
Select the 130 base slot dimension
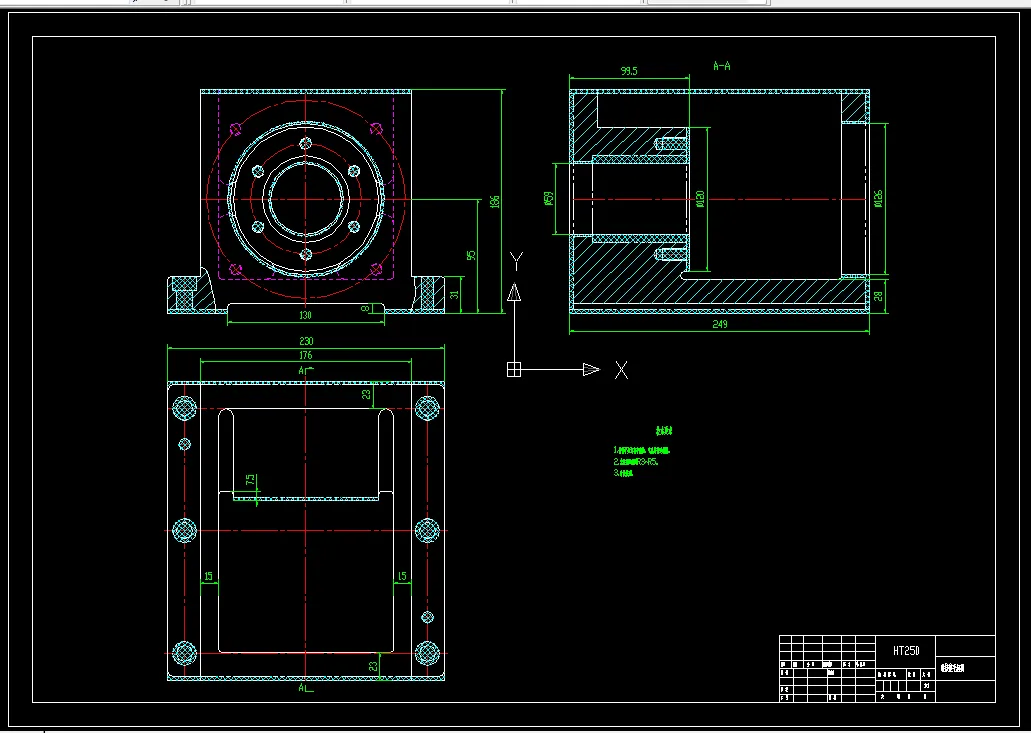click(x=306, y=316)
